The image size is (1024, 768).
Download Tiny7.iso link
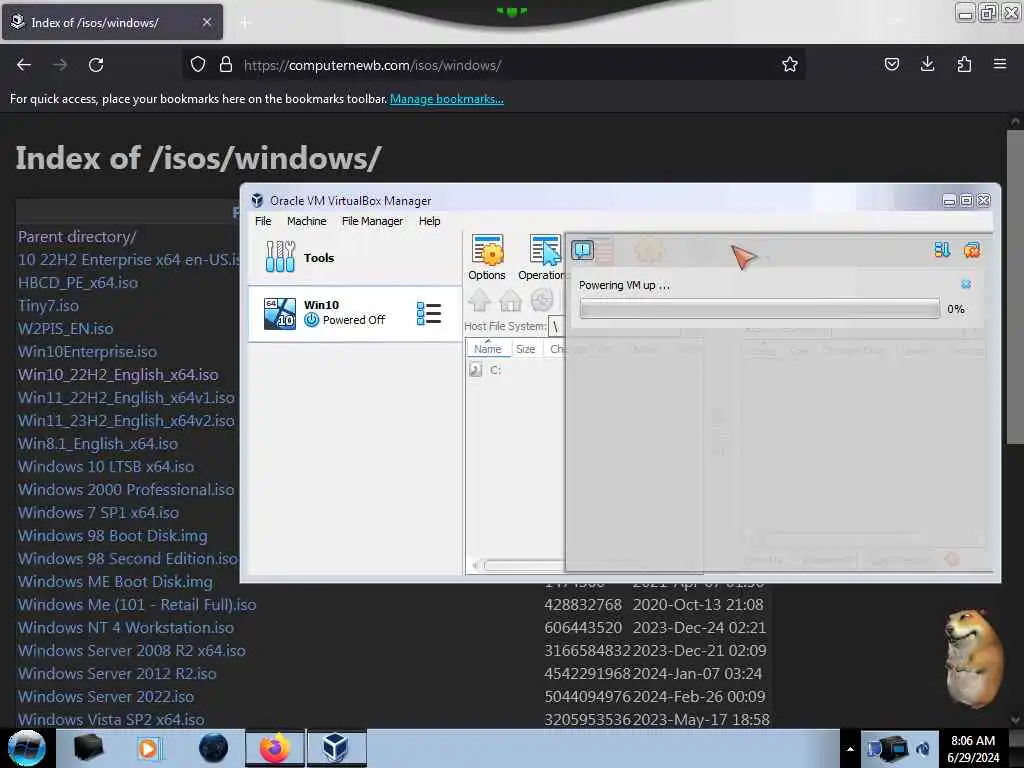(x=48, y=305)
